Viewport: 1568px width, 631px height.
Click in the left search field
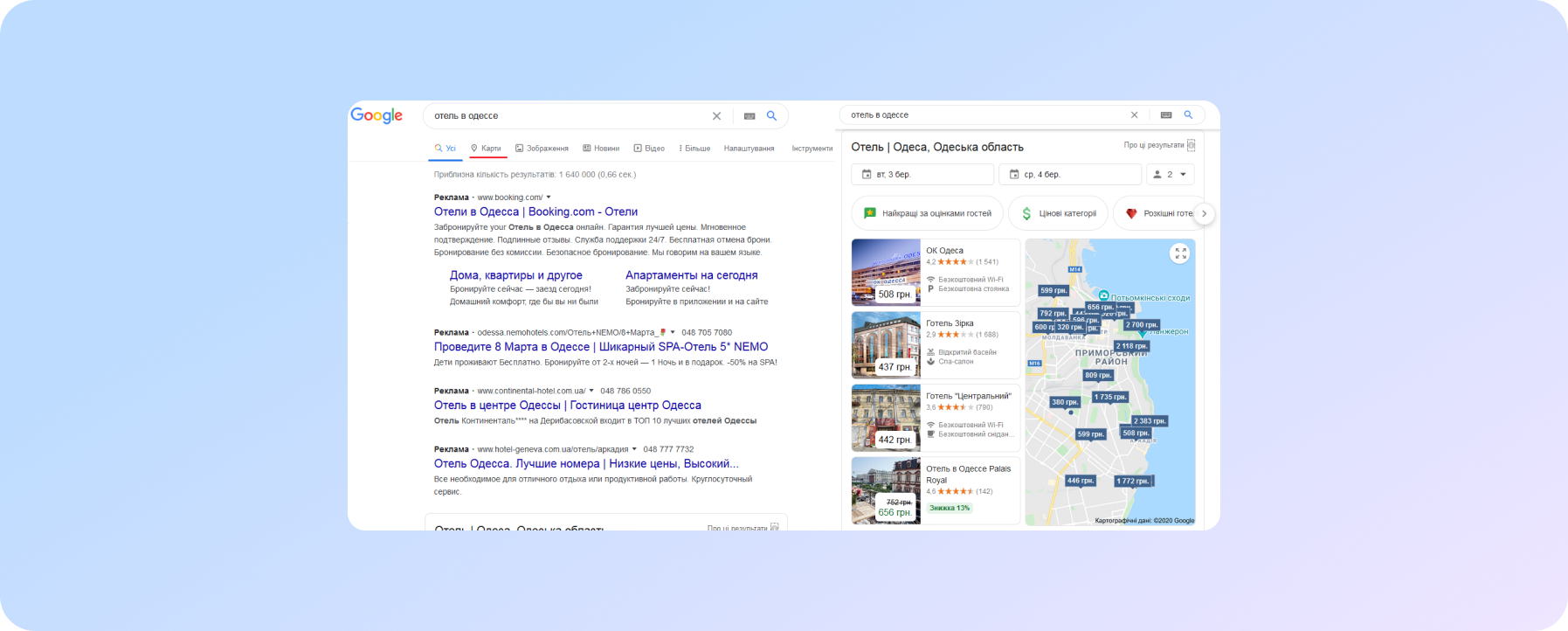(x=568, y=115)
